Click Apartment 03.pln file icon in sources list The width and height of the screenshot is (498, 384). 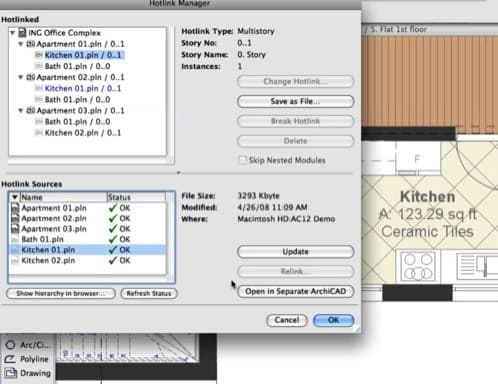click(15, 229)
